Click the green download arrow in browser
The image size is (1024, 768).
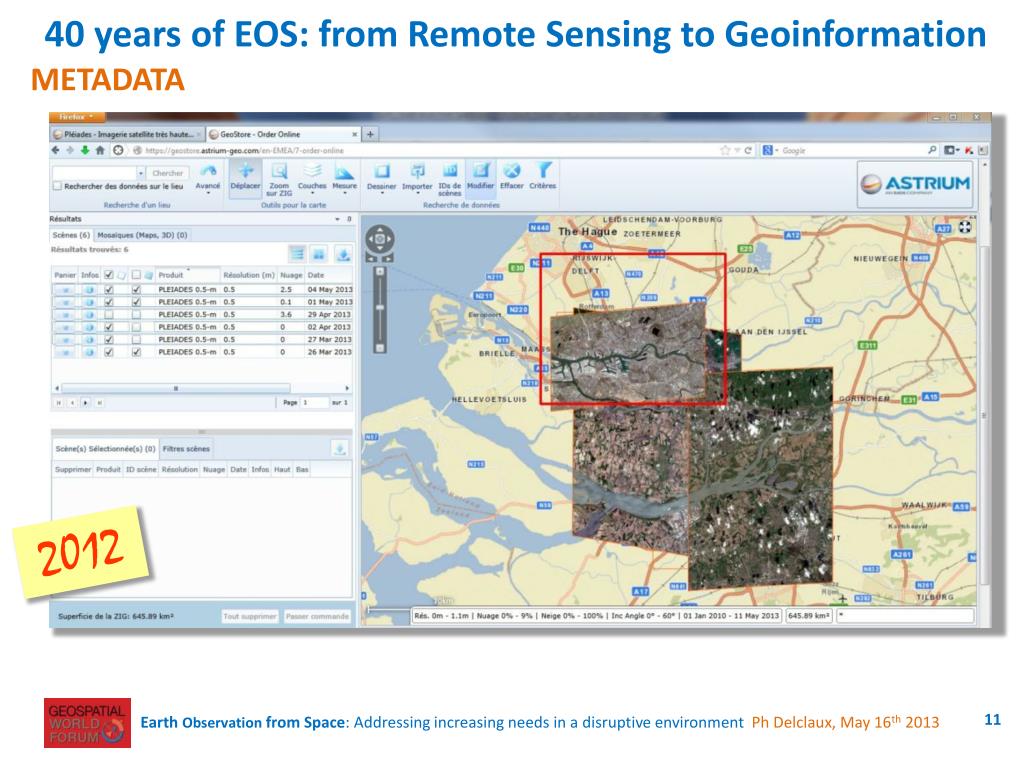click(85, 150)
